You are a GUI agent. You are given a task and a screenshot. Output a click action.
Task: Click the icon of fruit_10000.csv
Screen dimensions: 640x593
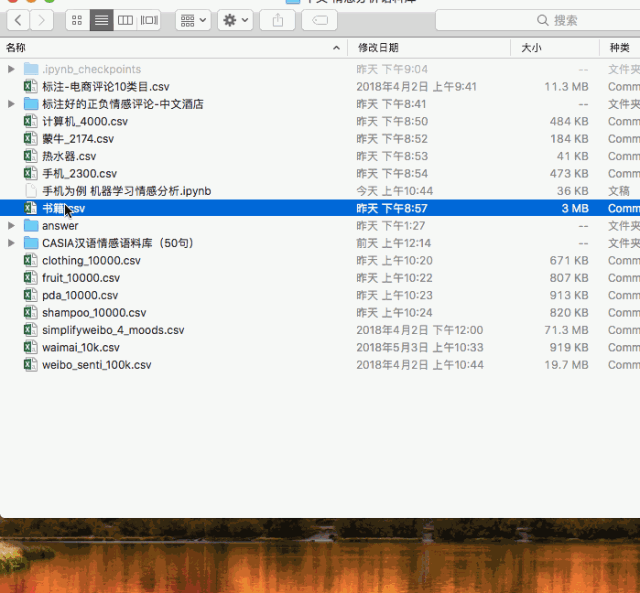tap(31, 278)
